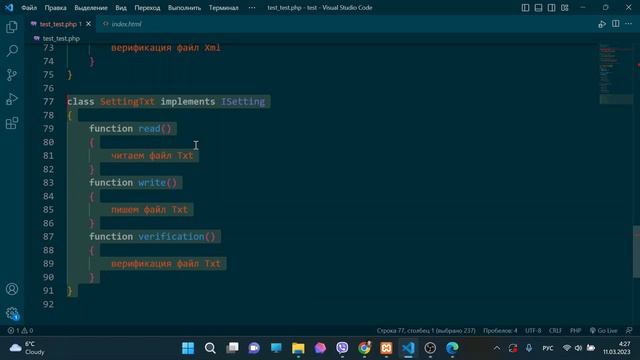This screenshot has width=640, height=360.
Task: Toggle secondary sidebar layout icon
Action: click(551, 8)
